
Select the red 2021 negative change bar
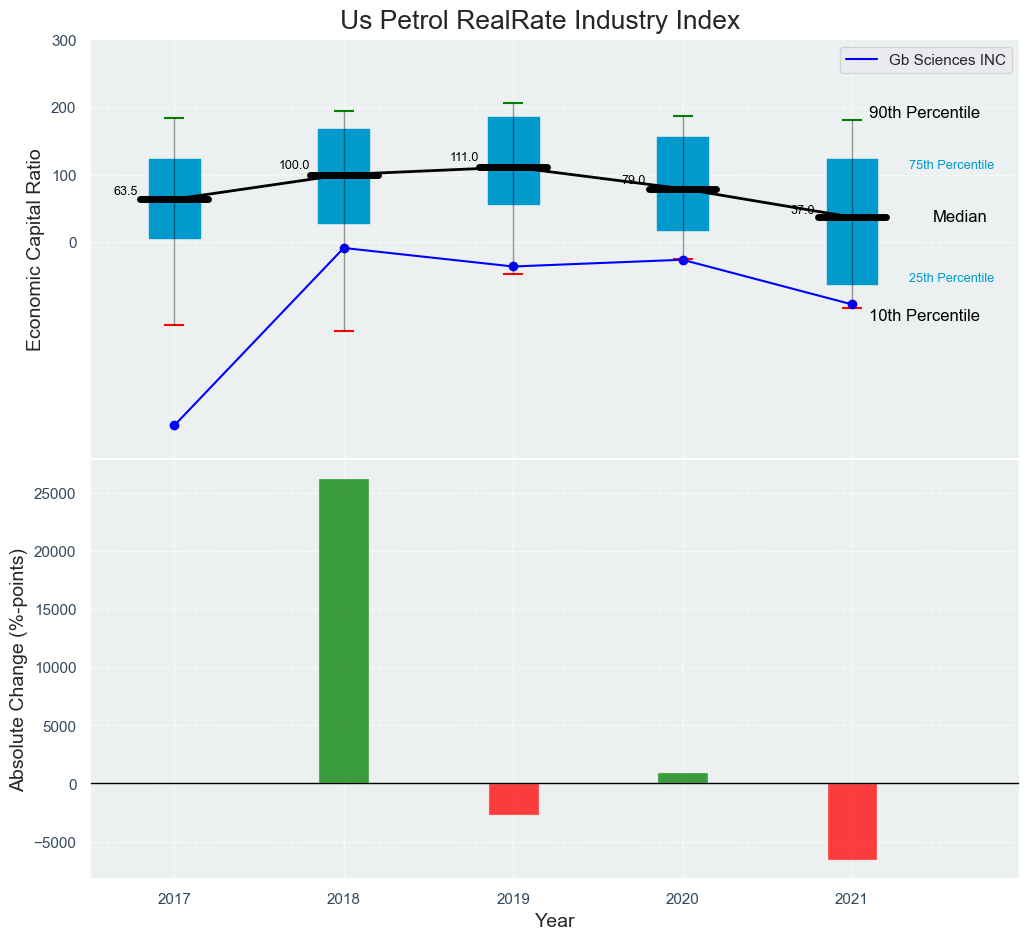[852, 821]
